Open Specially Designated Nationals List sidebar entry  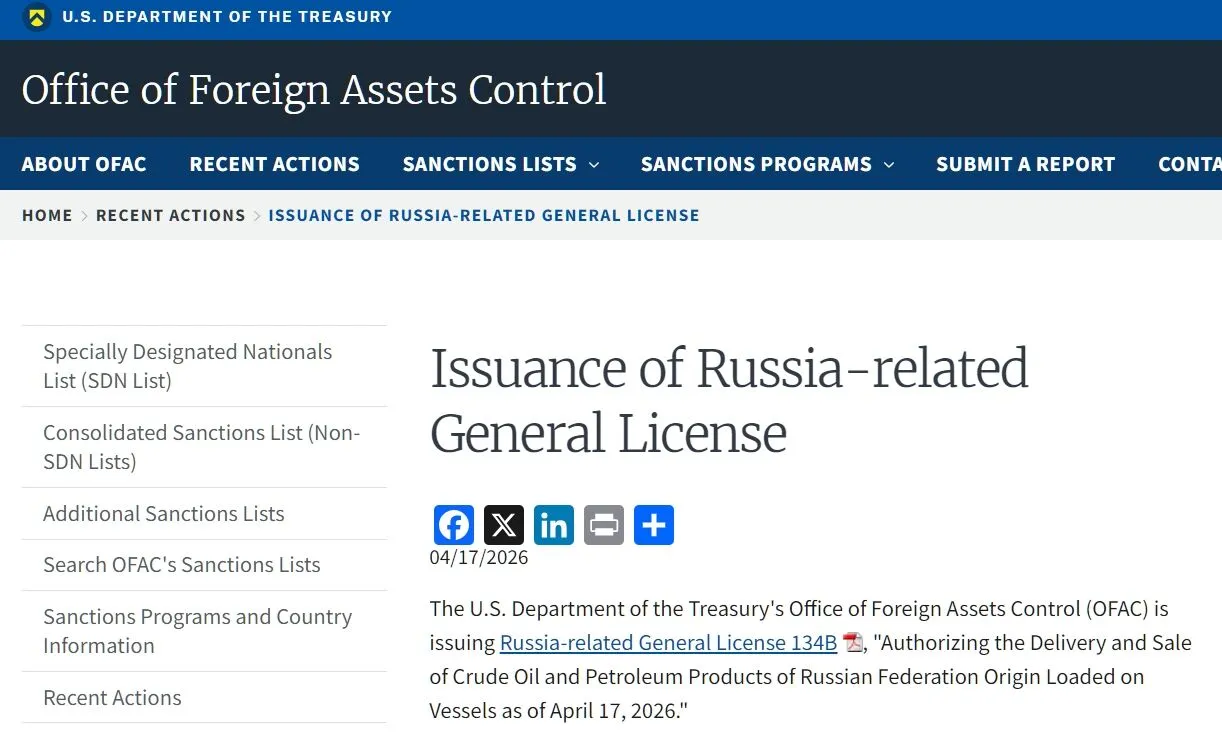click(x=187, y=365)
